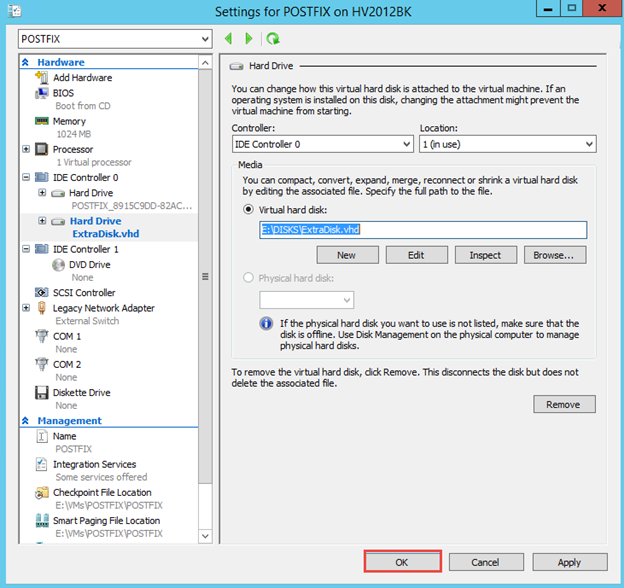This screenshot has height=588, width=624.
Task: Select the DVD Drive tree item
Action: point(90,265)
